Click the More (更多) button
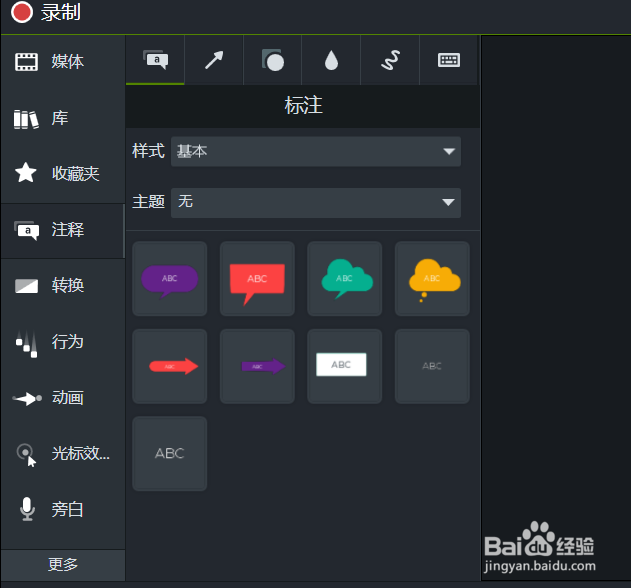631x588 pixels. 63,565
